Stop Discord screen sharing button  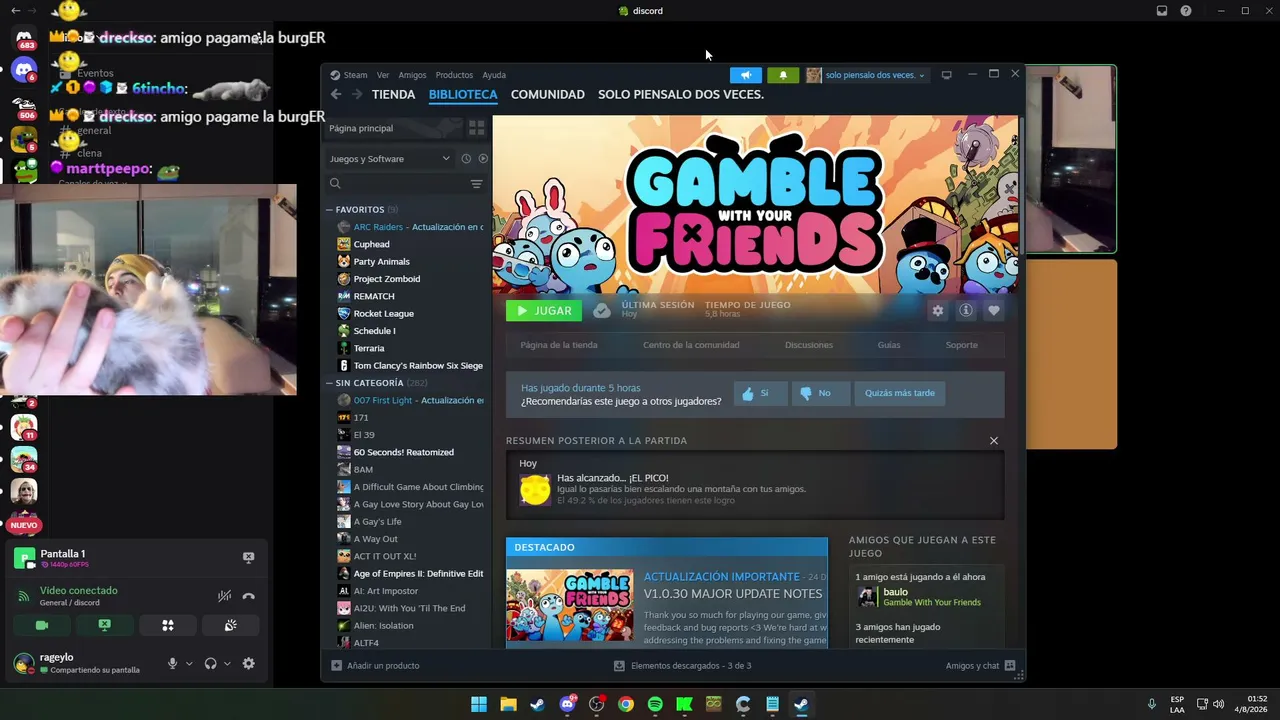click(x=104, y=626)
